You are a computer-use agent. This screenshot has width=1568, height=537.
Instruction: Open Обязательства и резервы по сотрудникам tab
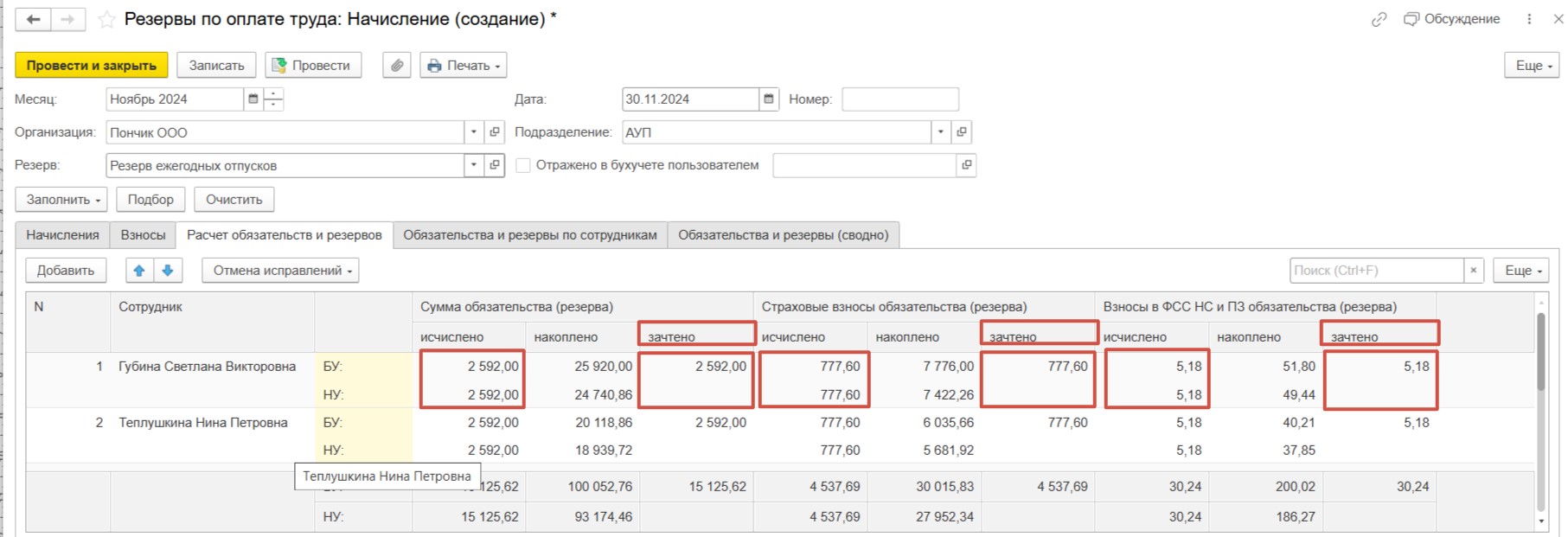tap(530, 235)
